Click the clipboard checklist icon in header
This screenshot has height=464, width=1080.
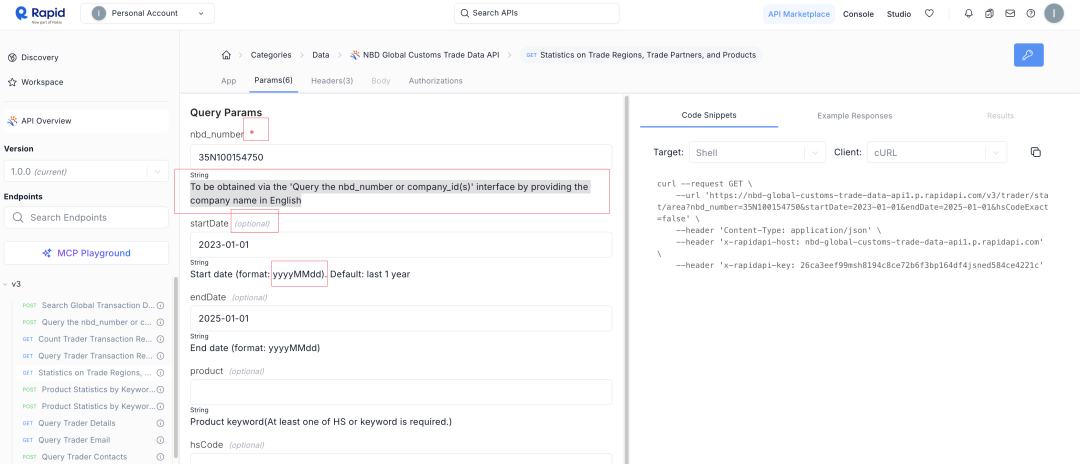pyautogui.click(x=990, y=13)
